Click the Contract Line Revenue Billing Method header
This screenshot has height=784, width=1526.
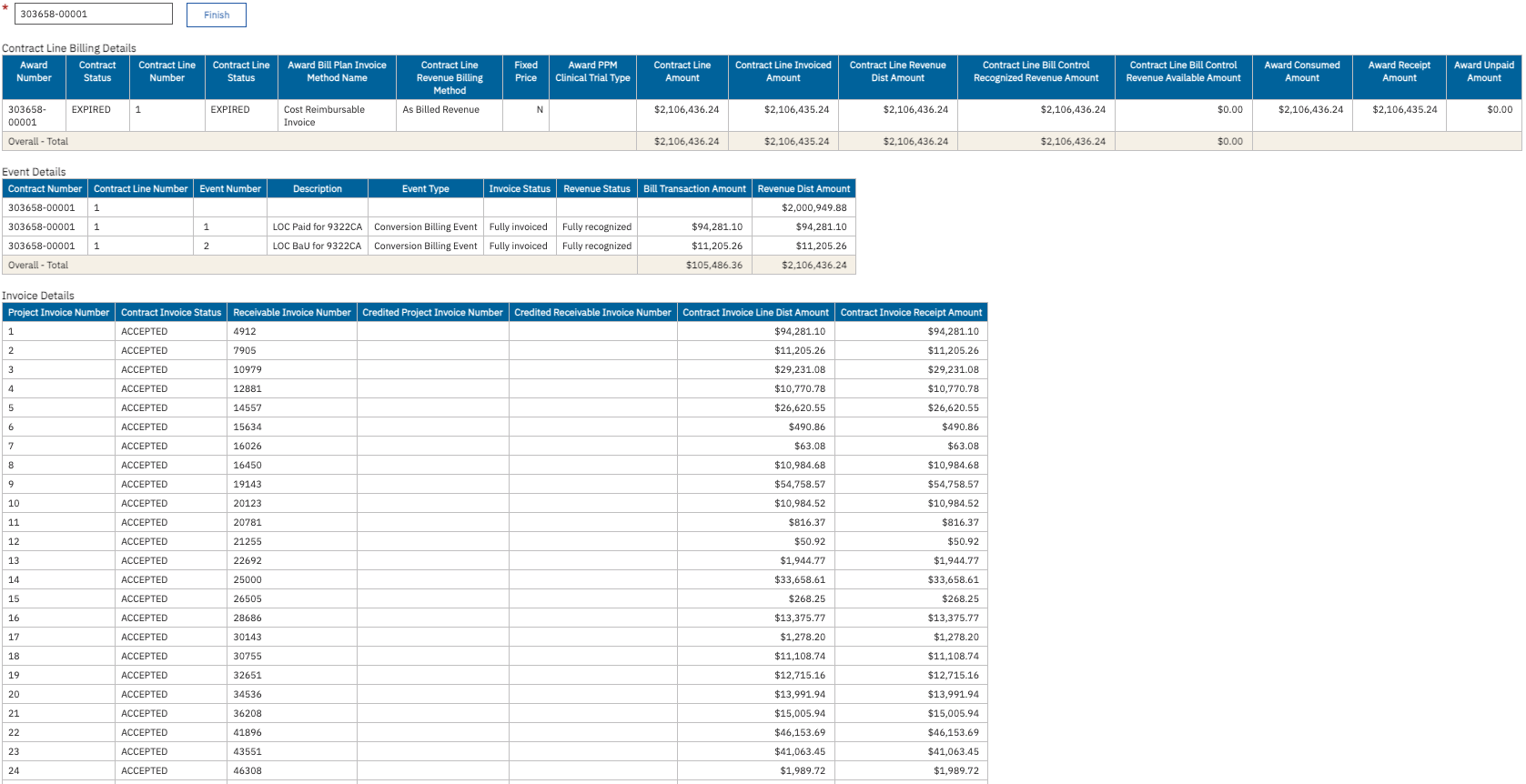[450, 77]
